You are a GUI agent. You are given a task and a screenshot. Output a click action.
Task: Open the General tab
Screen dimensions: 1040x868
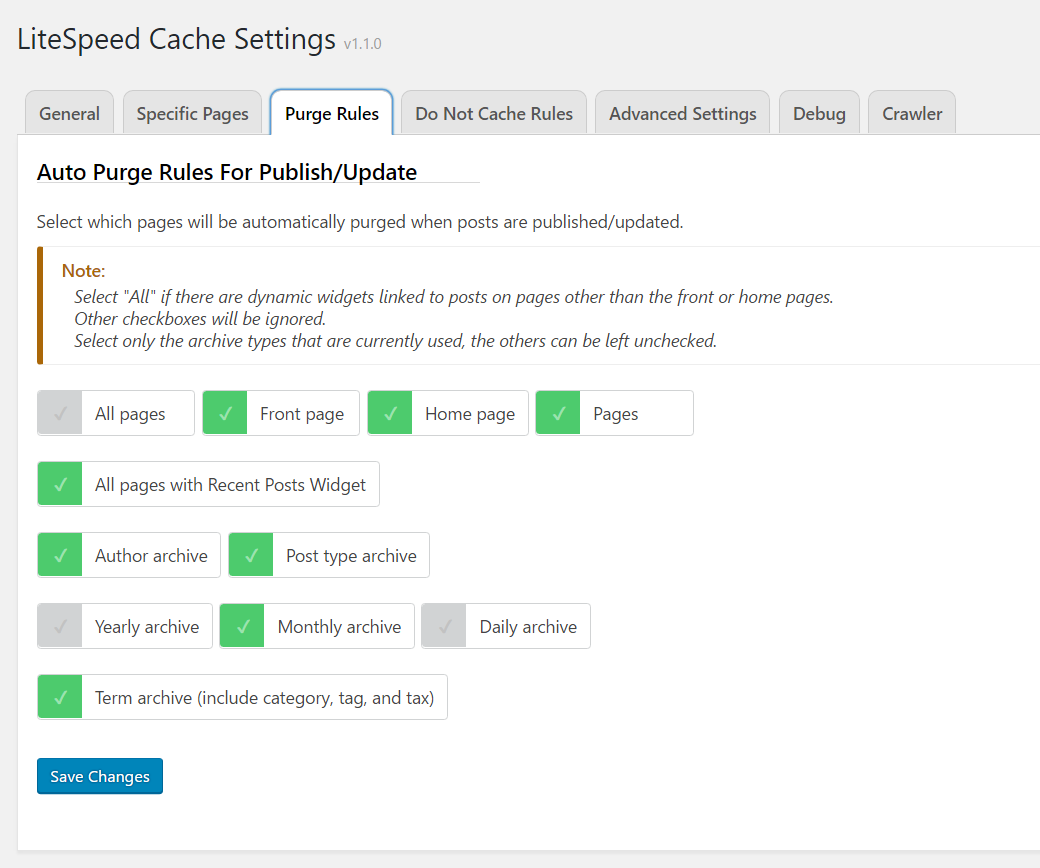(70, 113)
